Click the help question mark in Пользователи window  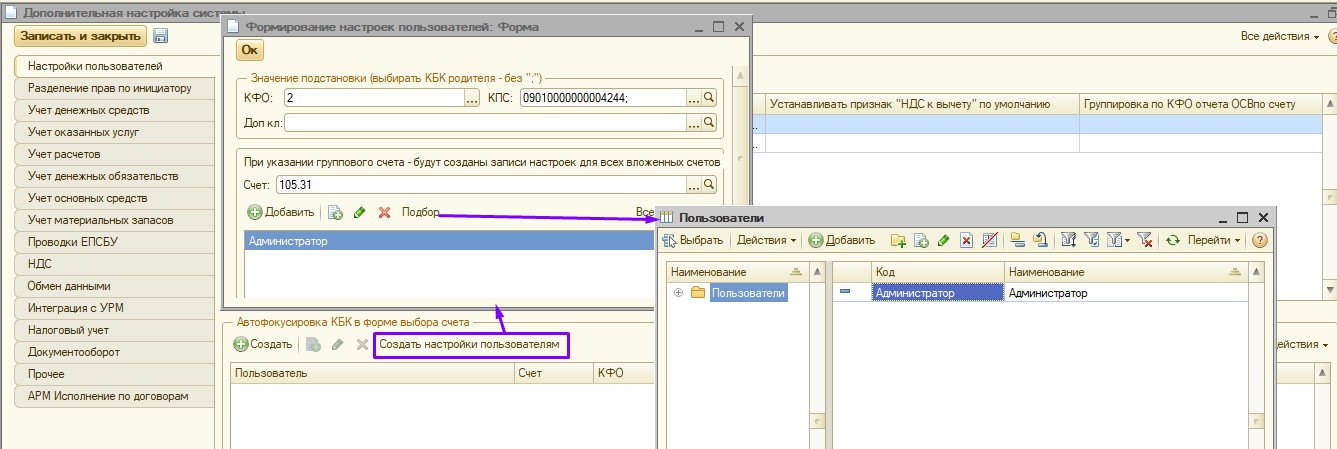coord(1259,240)
